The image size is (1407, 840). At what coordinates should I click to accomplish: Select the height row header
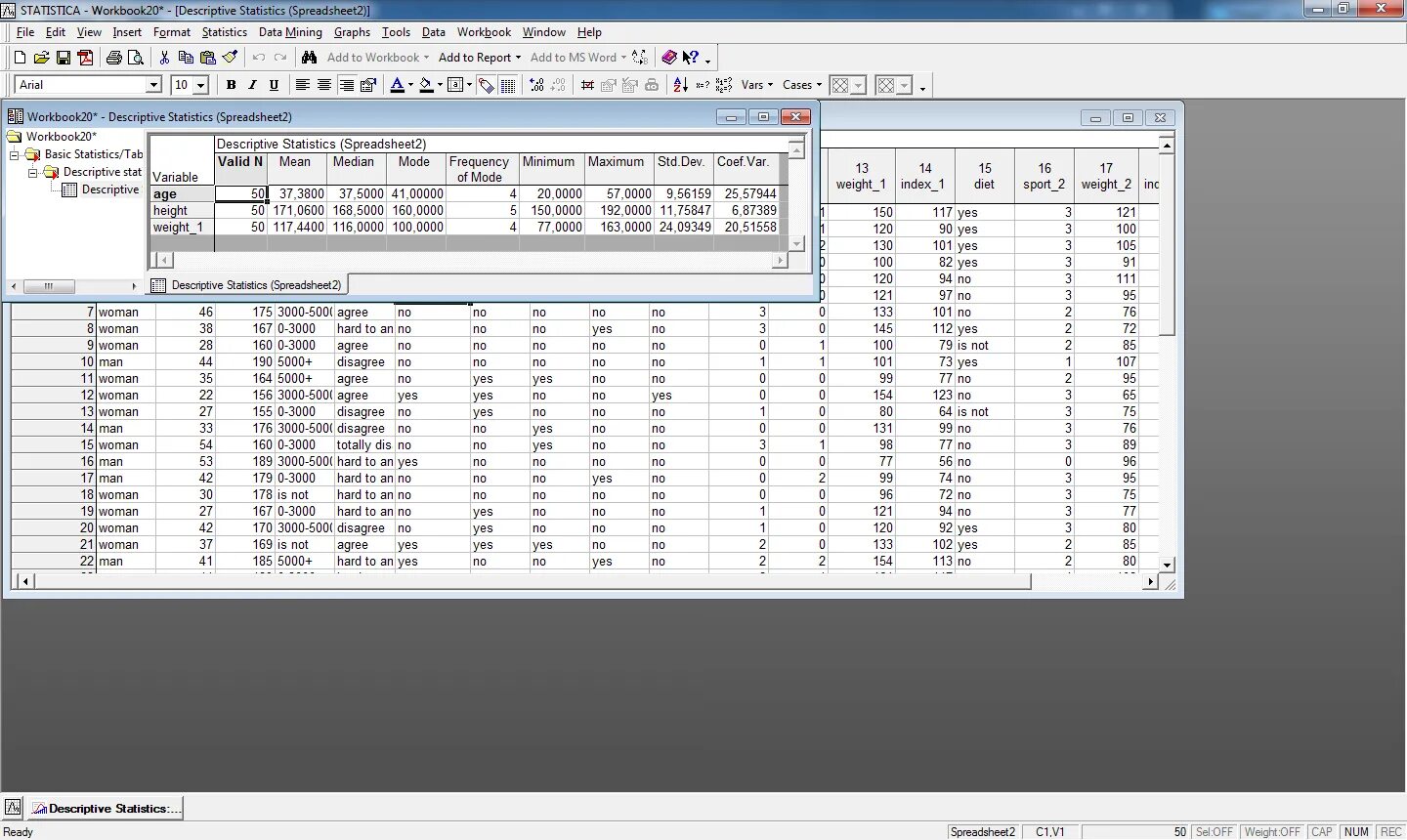tap(182, 210)
